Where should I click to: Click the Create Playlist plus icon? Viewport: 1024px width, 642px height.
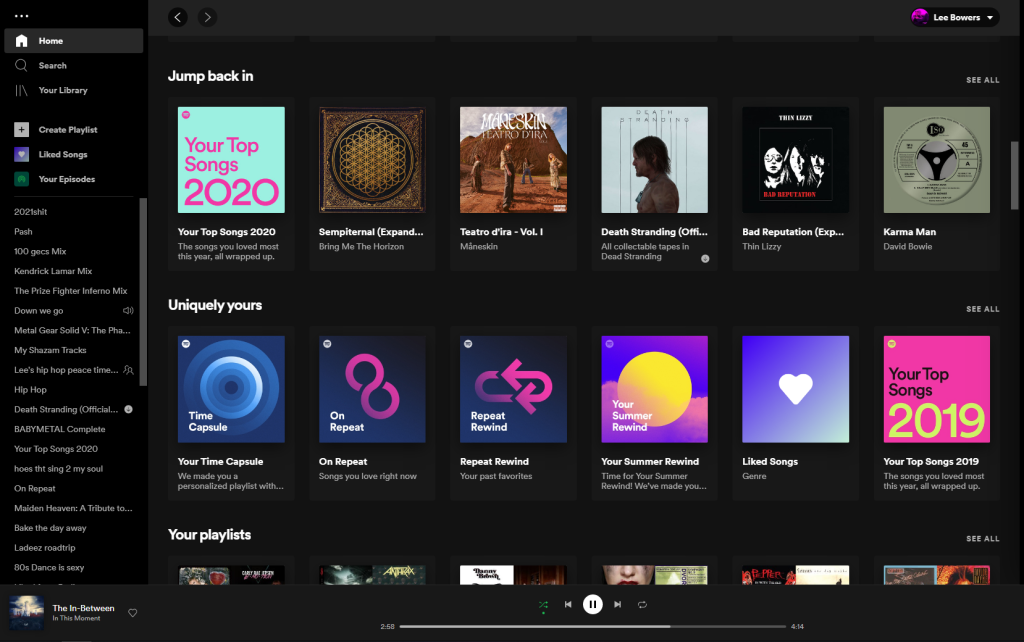(x=21, y=130)
